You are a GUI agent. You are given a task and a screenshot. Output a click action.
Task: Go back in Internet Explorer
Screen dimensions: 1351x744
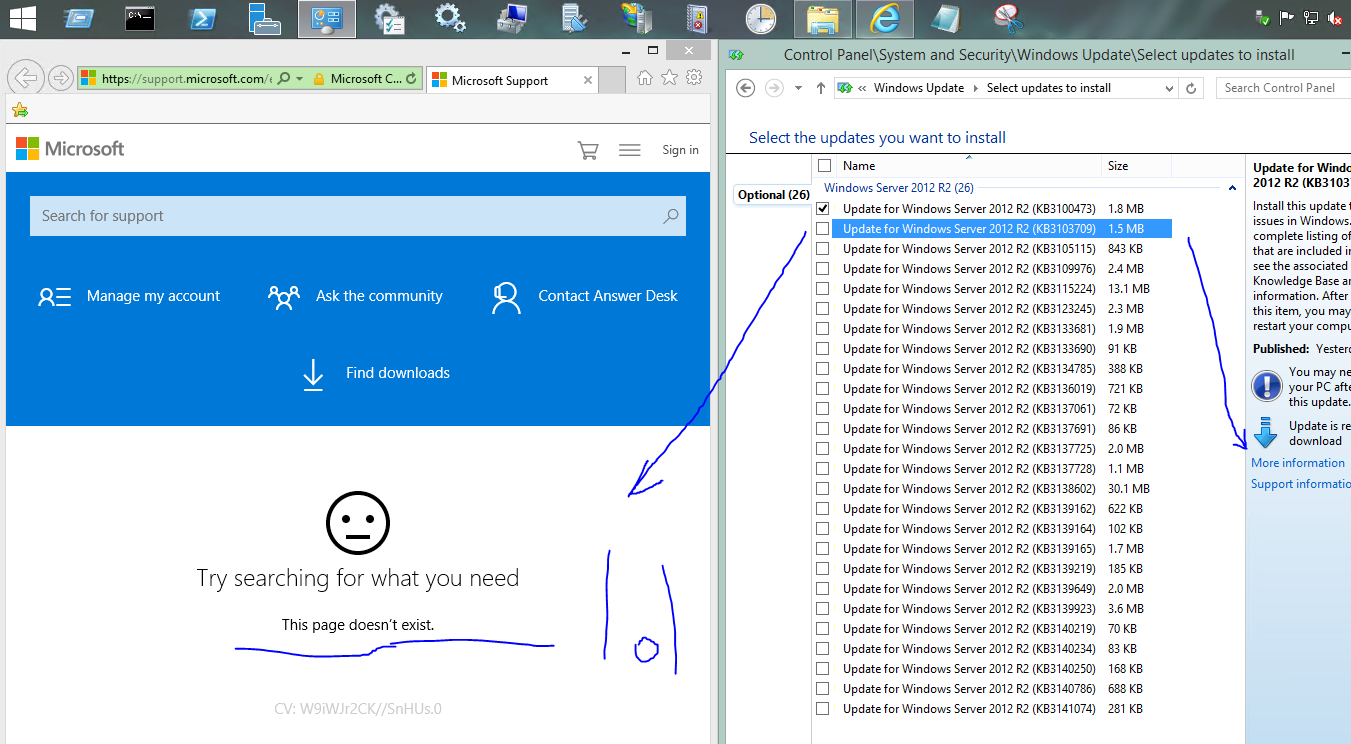(x=26, y=78)
